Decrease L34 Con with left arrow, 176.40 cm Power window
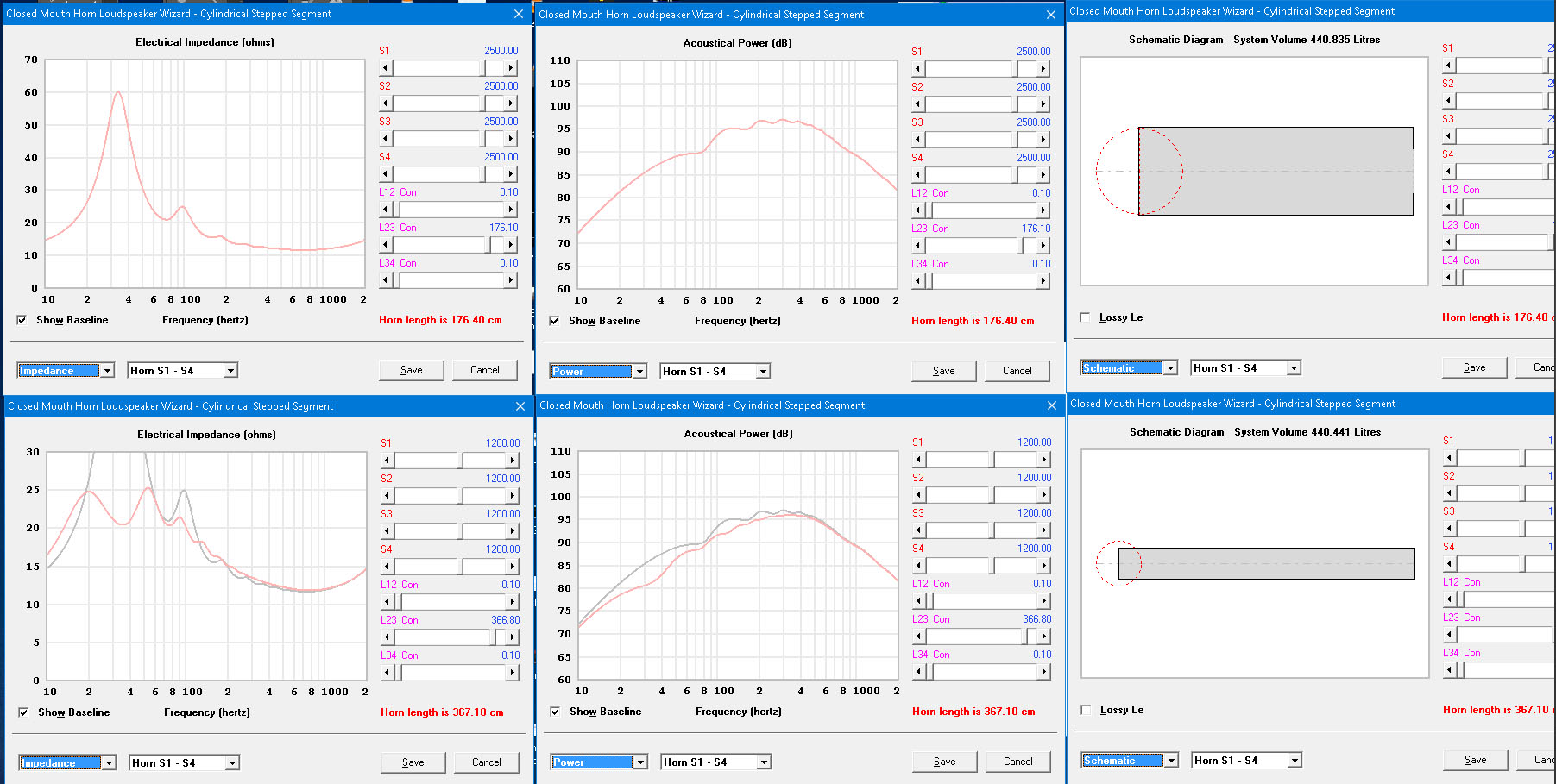This screenshot has height=784, width=1556. pos(918,281)
